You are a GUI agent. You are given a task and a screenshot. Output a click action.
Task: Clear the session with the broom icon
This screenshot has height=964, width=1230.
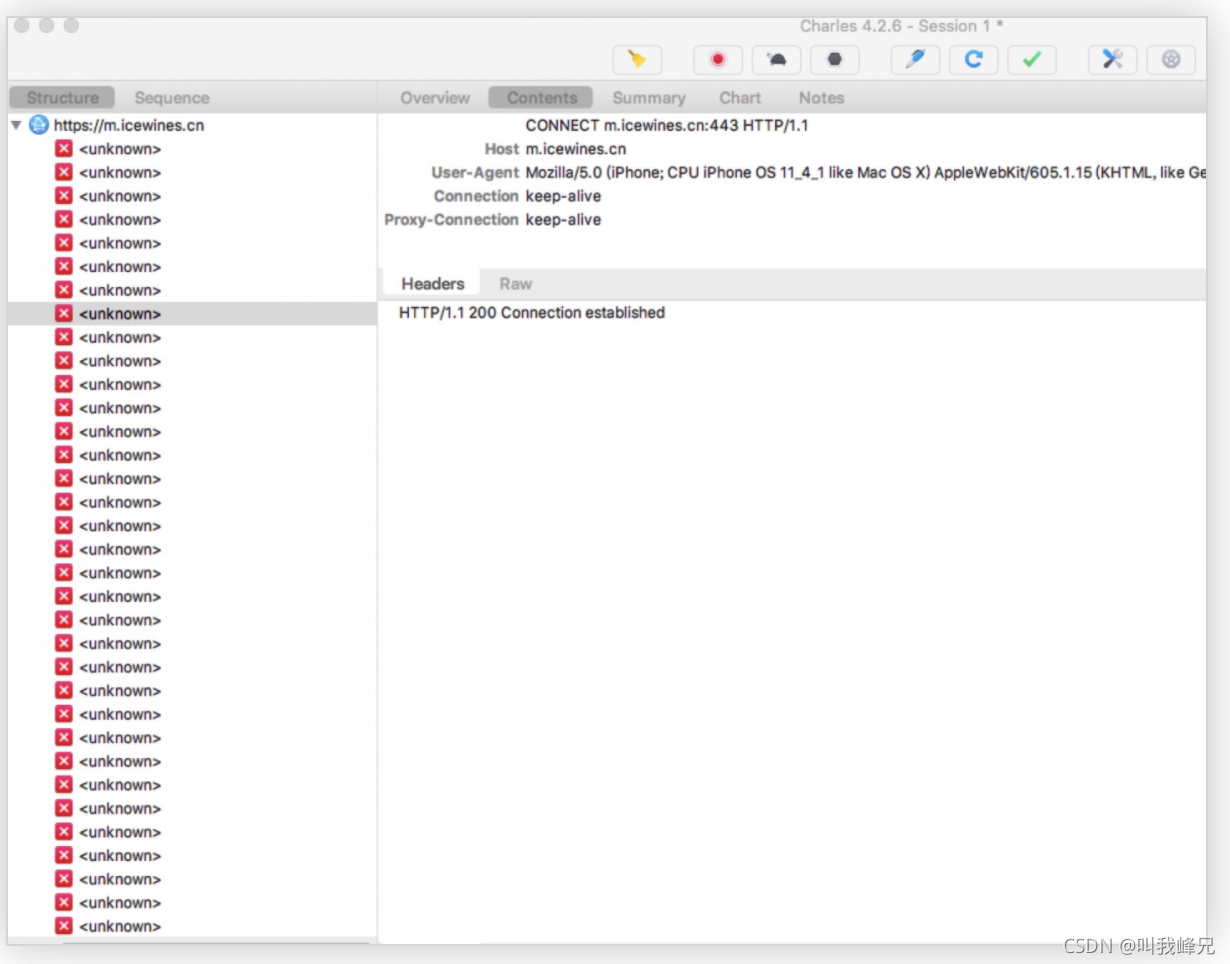click(x=637, y=60)
